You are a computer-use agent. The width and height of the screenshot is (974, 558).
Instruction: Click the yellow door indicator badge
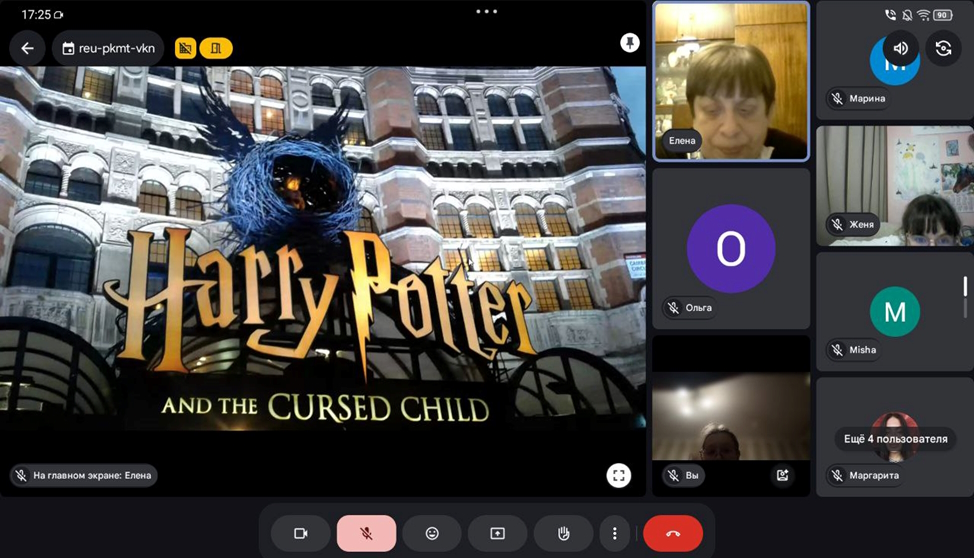(216, 48)
